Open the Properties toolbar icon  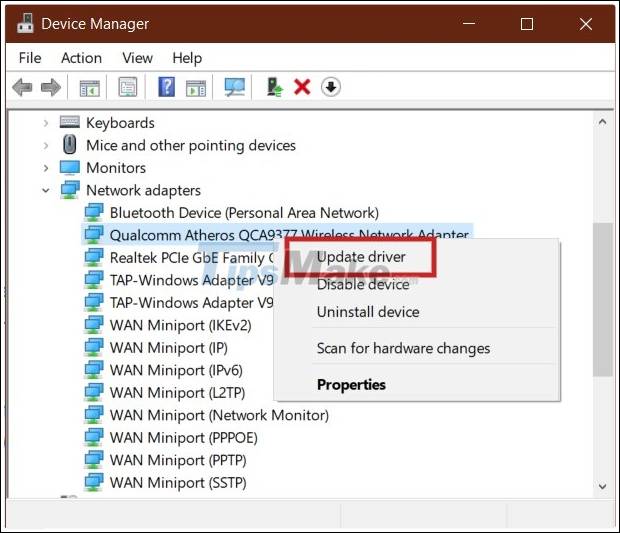(128, 87)
